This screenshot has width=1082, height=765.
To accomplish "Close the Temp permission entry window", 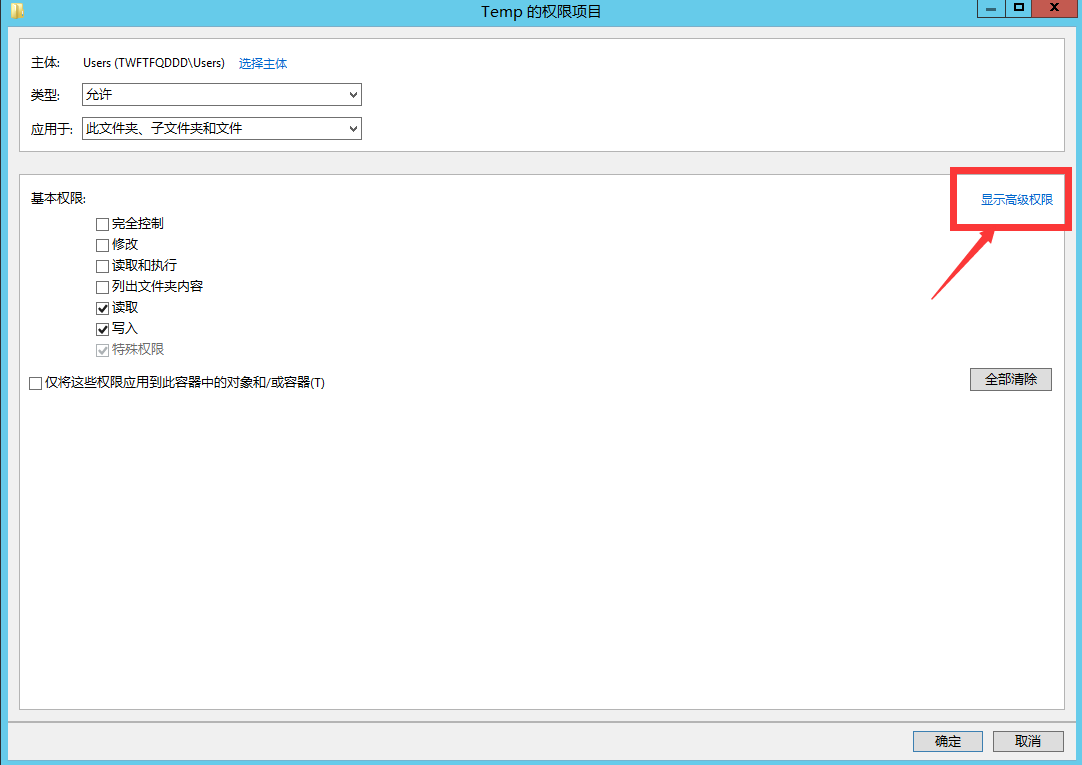I will 1054,8.
